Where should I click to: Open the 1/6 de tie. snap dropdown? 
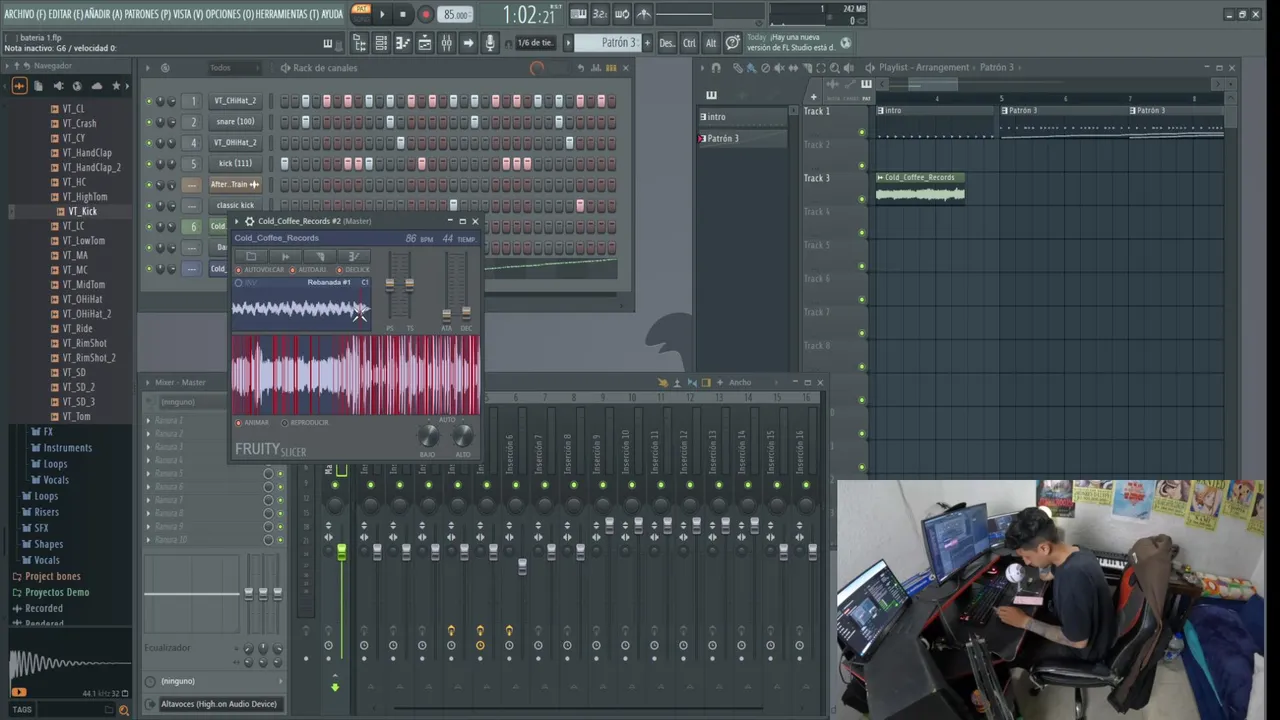click(535, 43)
